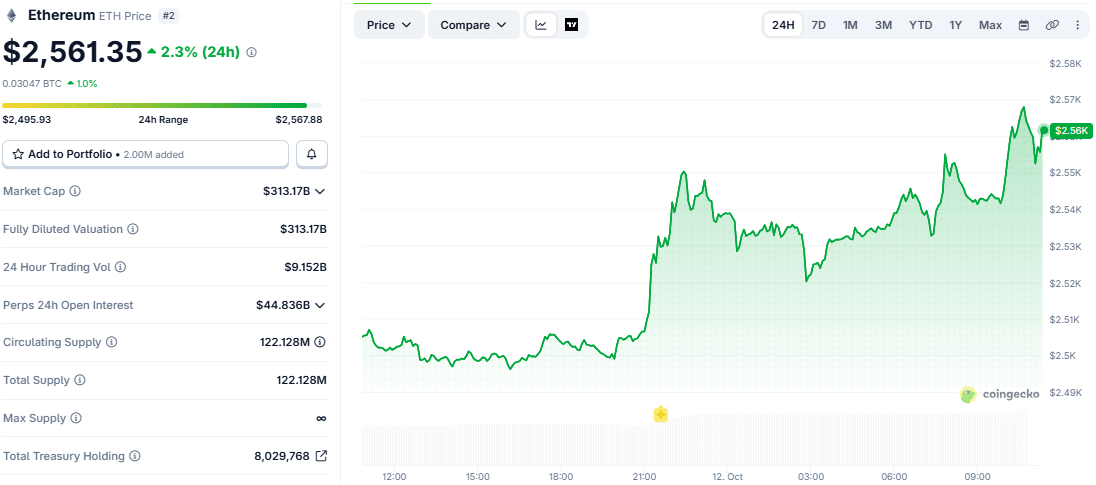Viewport: 1096px width, 485px height.
Task: Click the infinity Max Supply value
Action: coord(321,418)
